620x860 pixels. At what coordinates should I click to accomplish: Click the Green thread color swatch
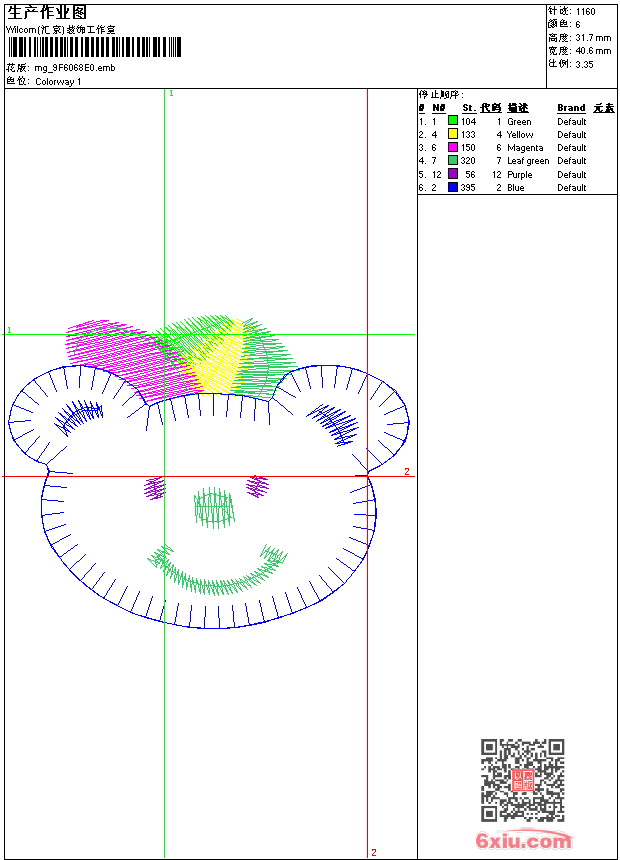click(x=453, y=121)
